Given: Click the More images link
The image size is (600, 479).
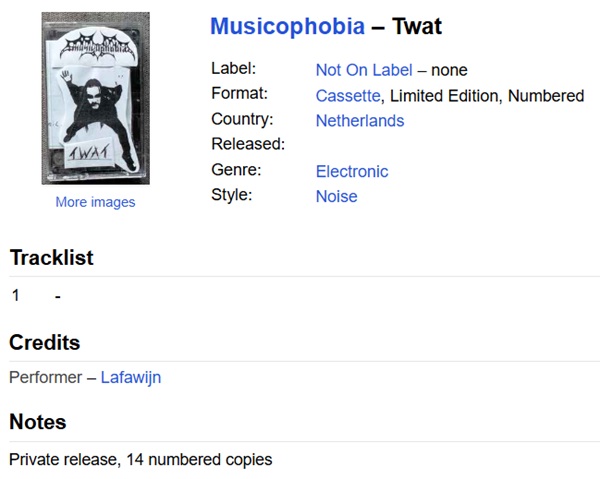Looking at the screenshot, I should [95, 202].
